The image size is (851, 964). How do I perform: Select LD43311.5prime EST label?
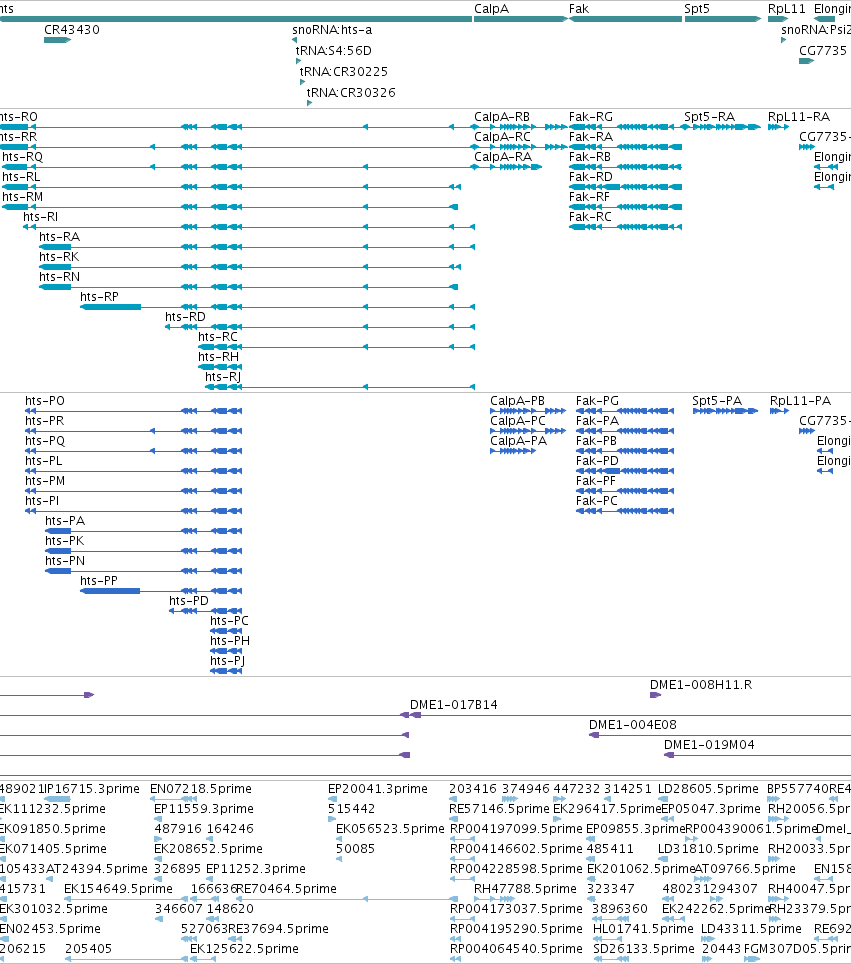point(751,929)
